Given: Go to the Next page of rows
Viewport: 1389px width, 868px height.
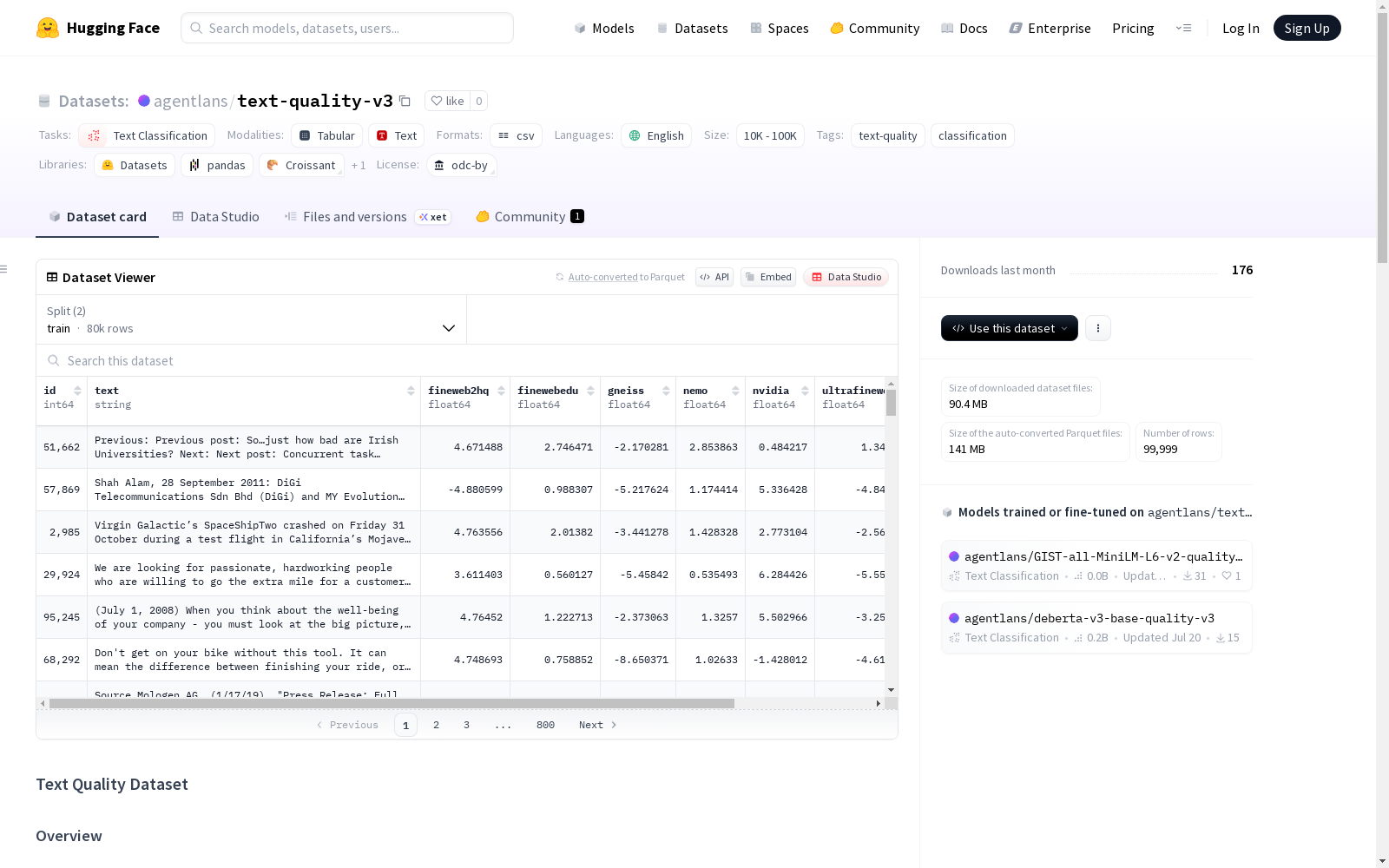Looking at the screenshot, I should coord(597,725).
